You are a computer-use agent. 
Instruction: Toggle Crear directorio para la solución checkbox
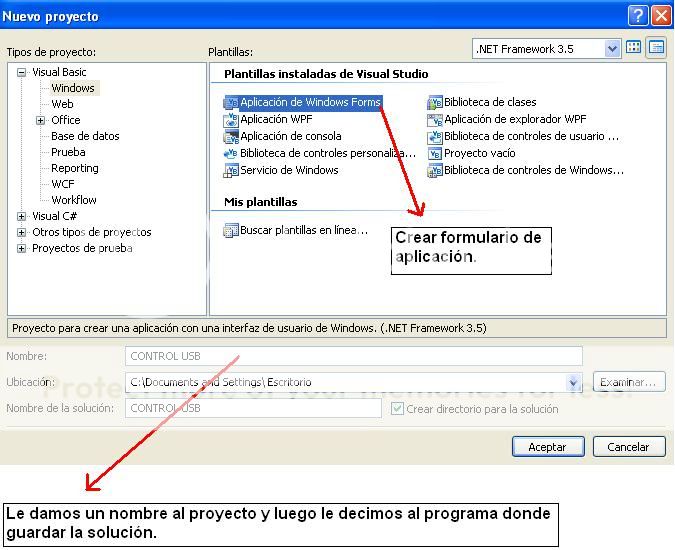[x=397, y=408]
